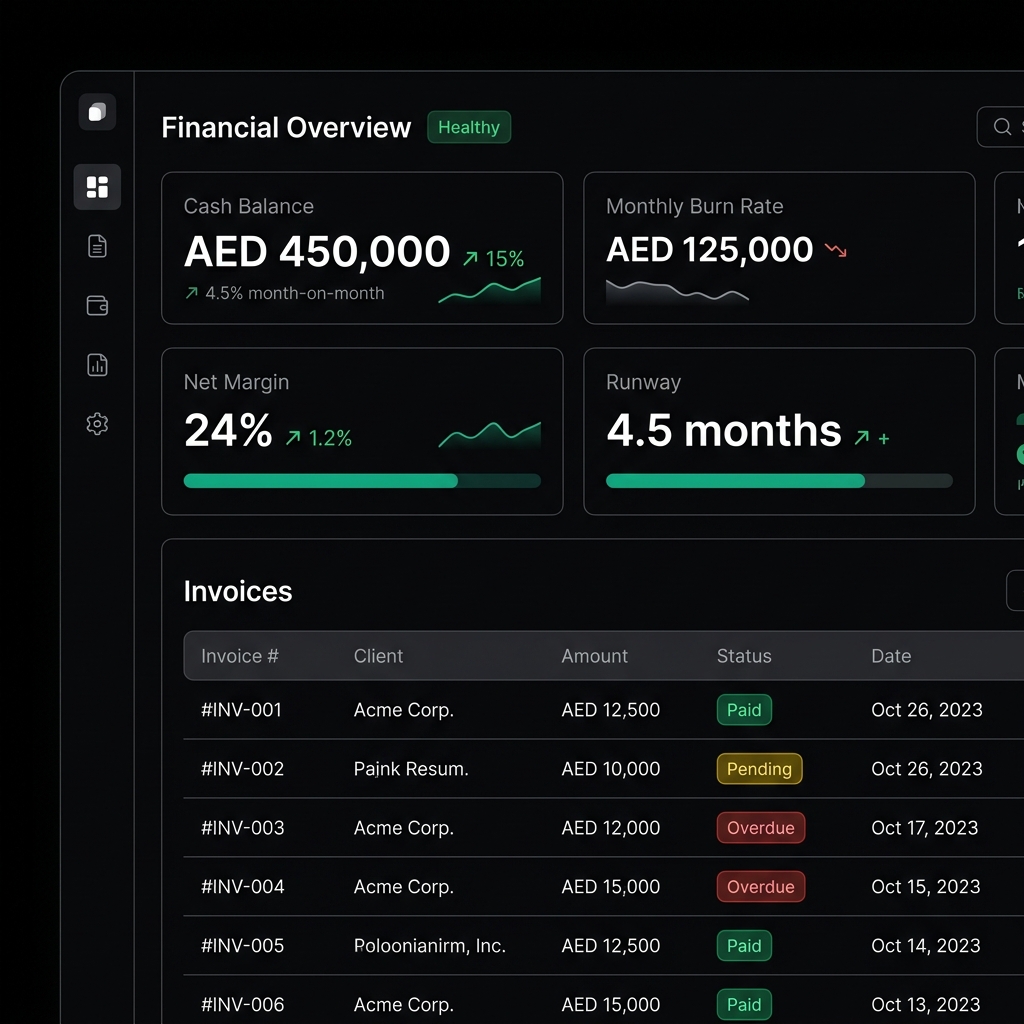Open invoice #INV-002
The image size is (1024, 1024).
point(243,769)
